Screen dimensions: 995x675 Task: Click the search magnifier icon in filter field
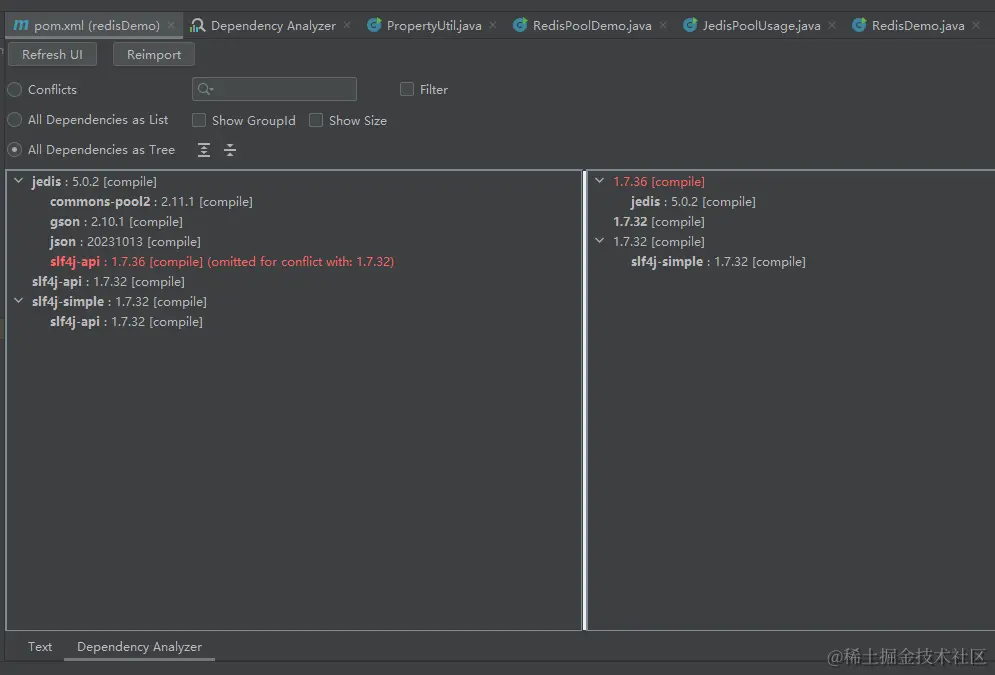[205, 89]
